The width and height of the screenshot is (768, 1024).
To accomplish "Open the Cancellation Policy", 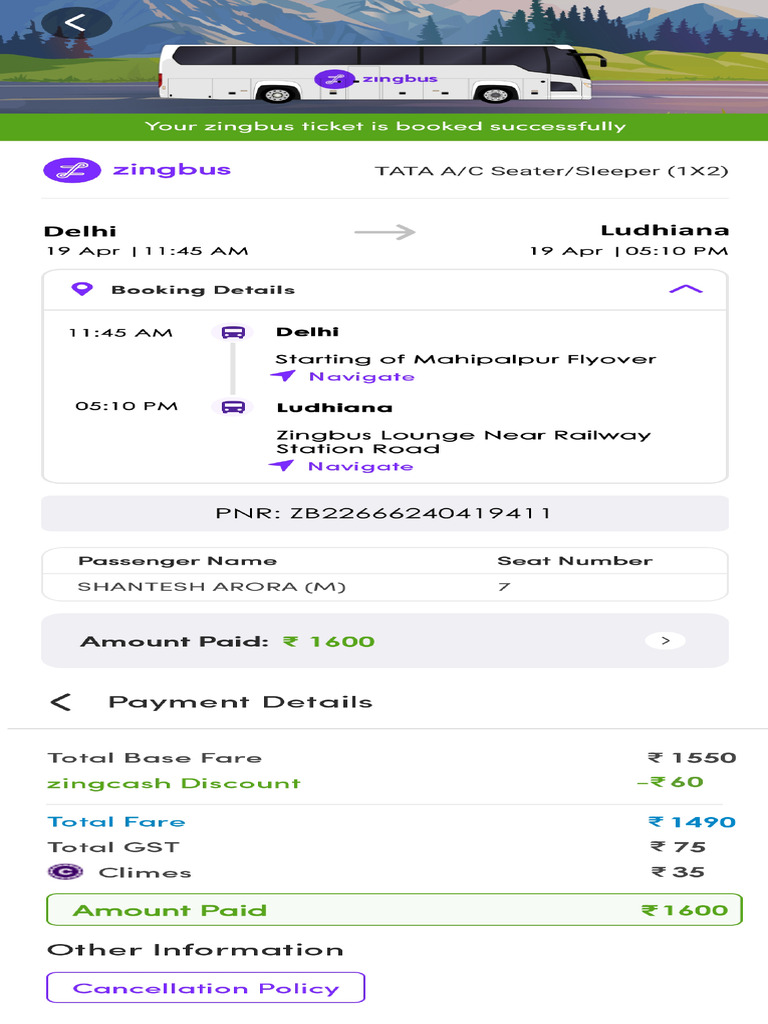I will point(205,988).
